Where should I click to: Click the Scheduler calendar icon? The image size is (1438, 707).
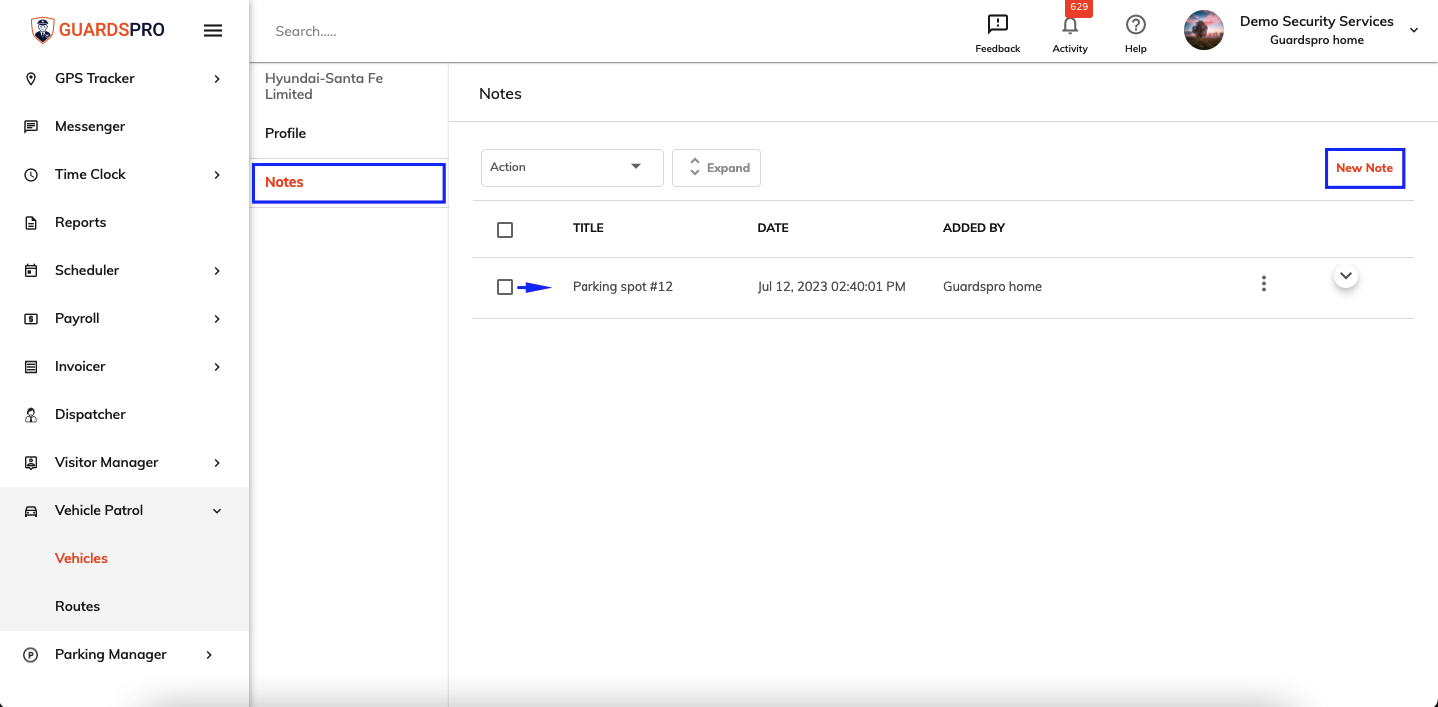[x=31, y=270]
